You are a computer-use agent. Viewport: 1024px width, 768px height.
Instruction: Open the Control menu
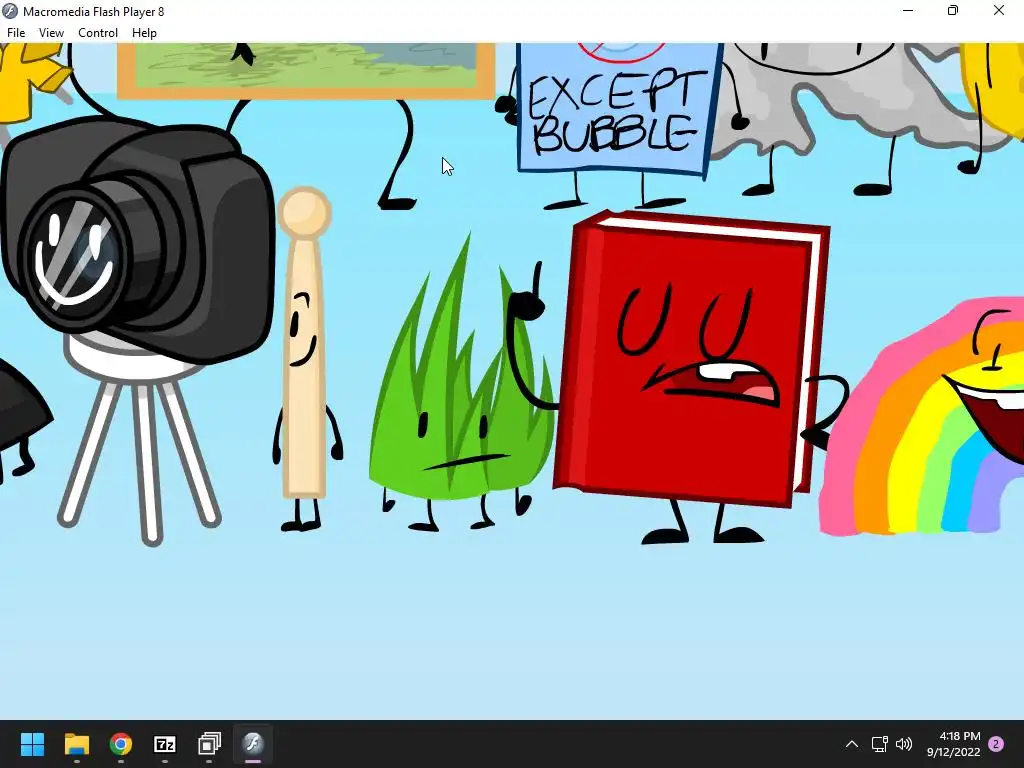click(x=98, y=33)
